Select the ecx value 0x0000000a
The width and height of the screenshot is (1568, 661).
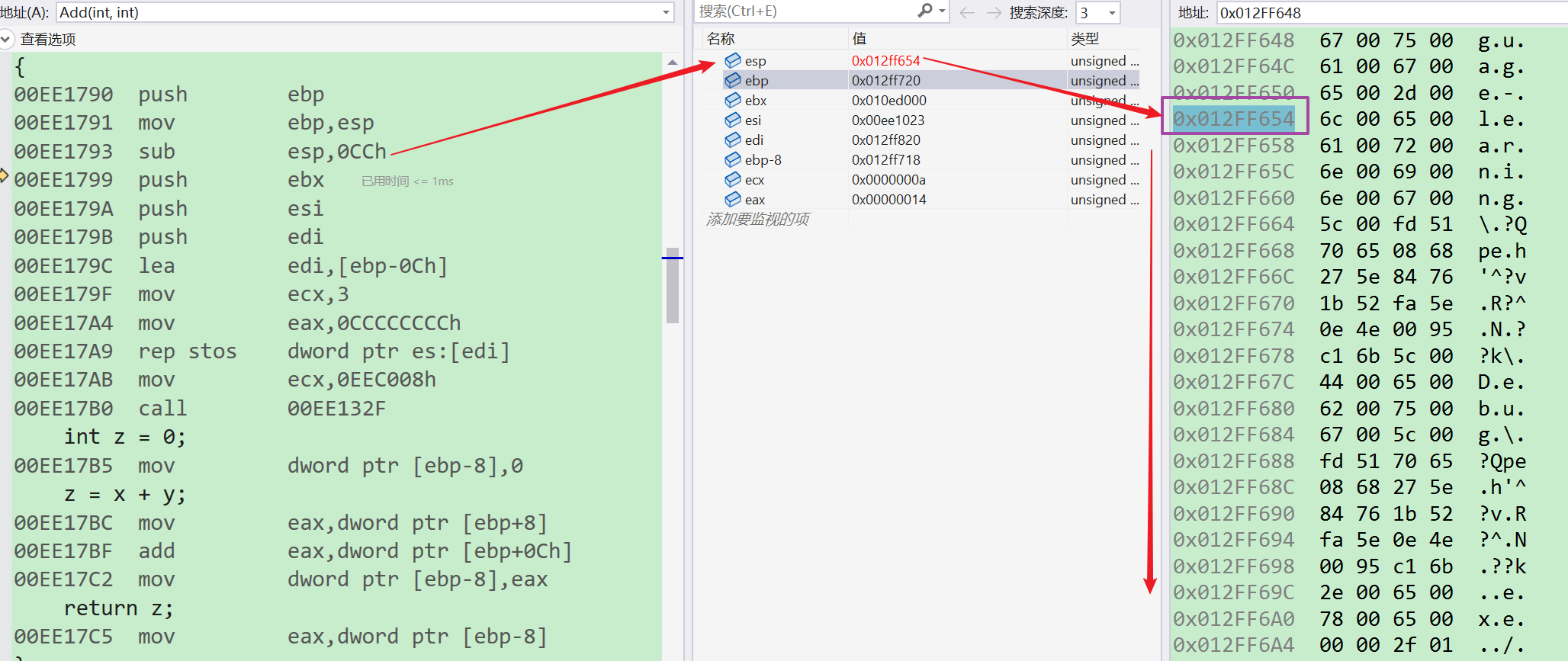click(x=888, y=179)
